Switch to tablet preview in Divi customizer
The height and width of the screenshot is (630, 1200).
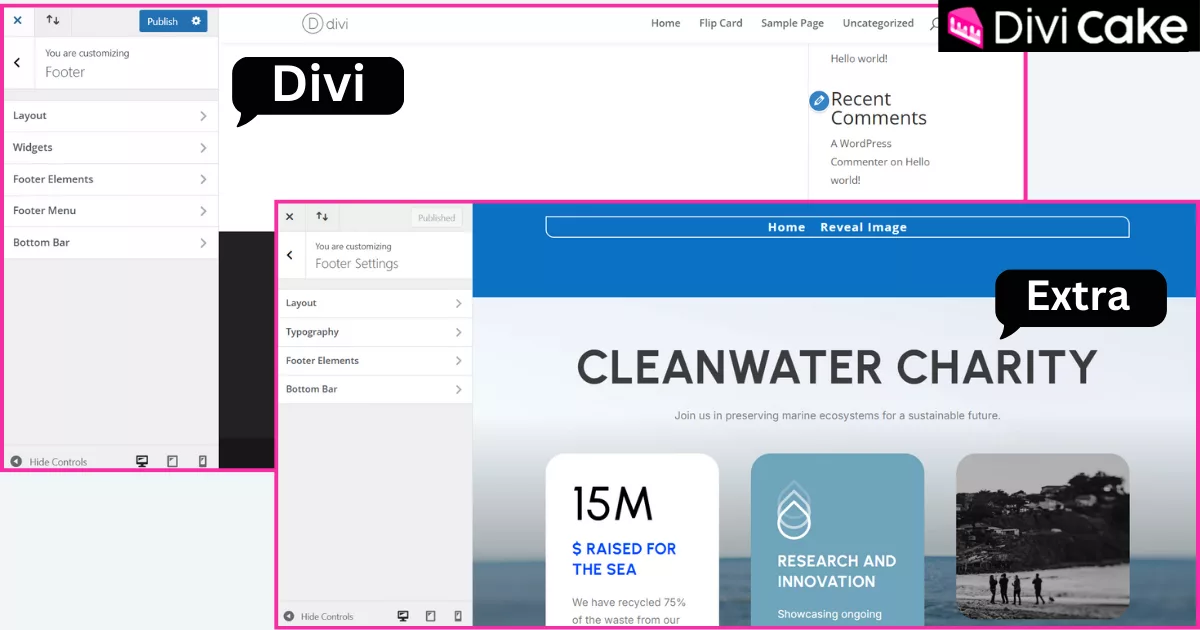point(172,462)
